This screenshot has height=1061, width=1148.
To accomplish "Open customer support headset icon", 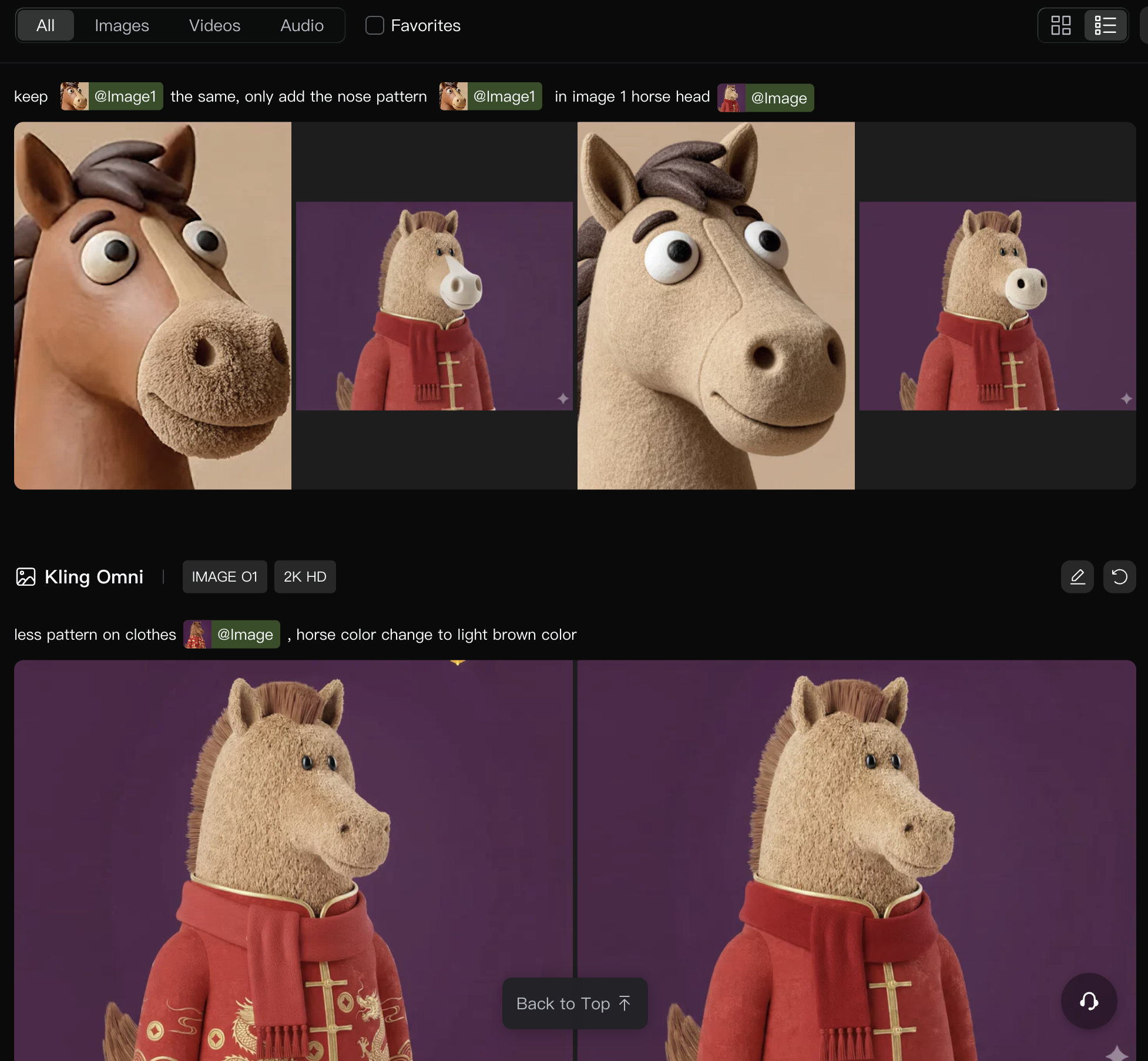I will tap(1089, 1000).
